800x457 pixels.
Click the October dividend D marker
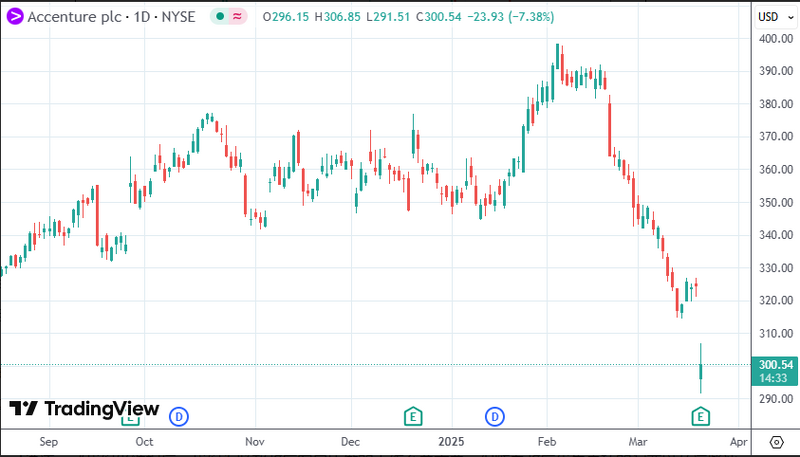pos(179,415)
